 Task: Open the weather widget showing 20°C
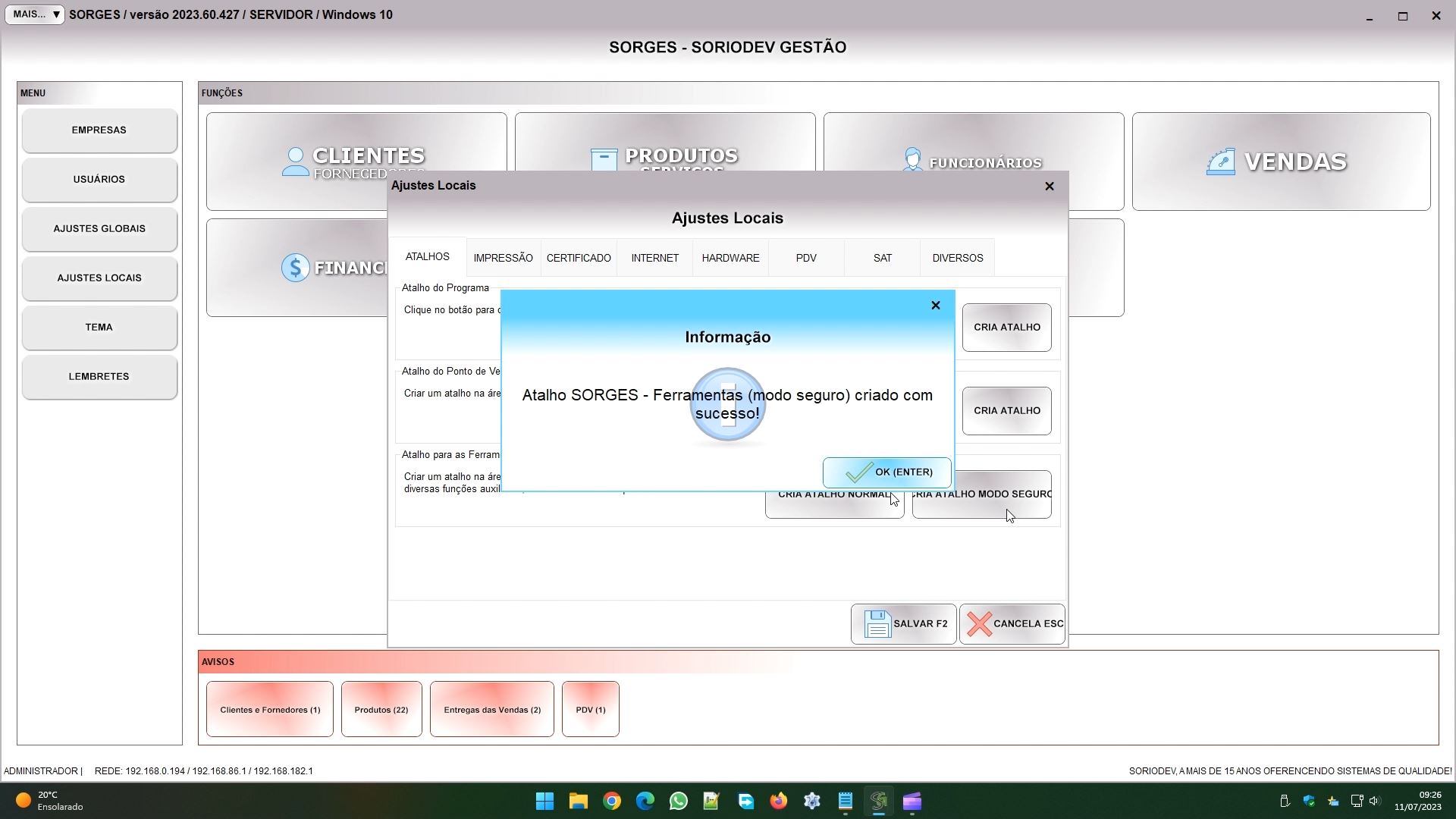(x=50, y=802)
